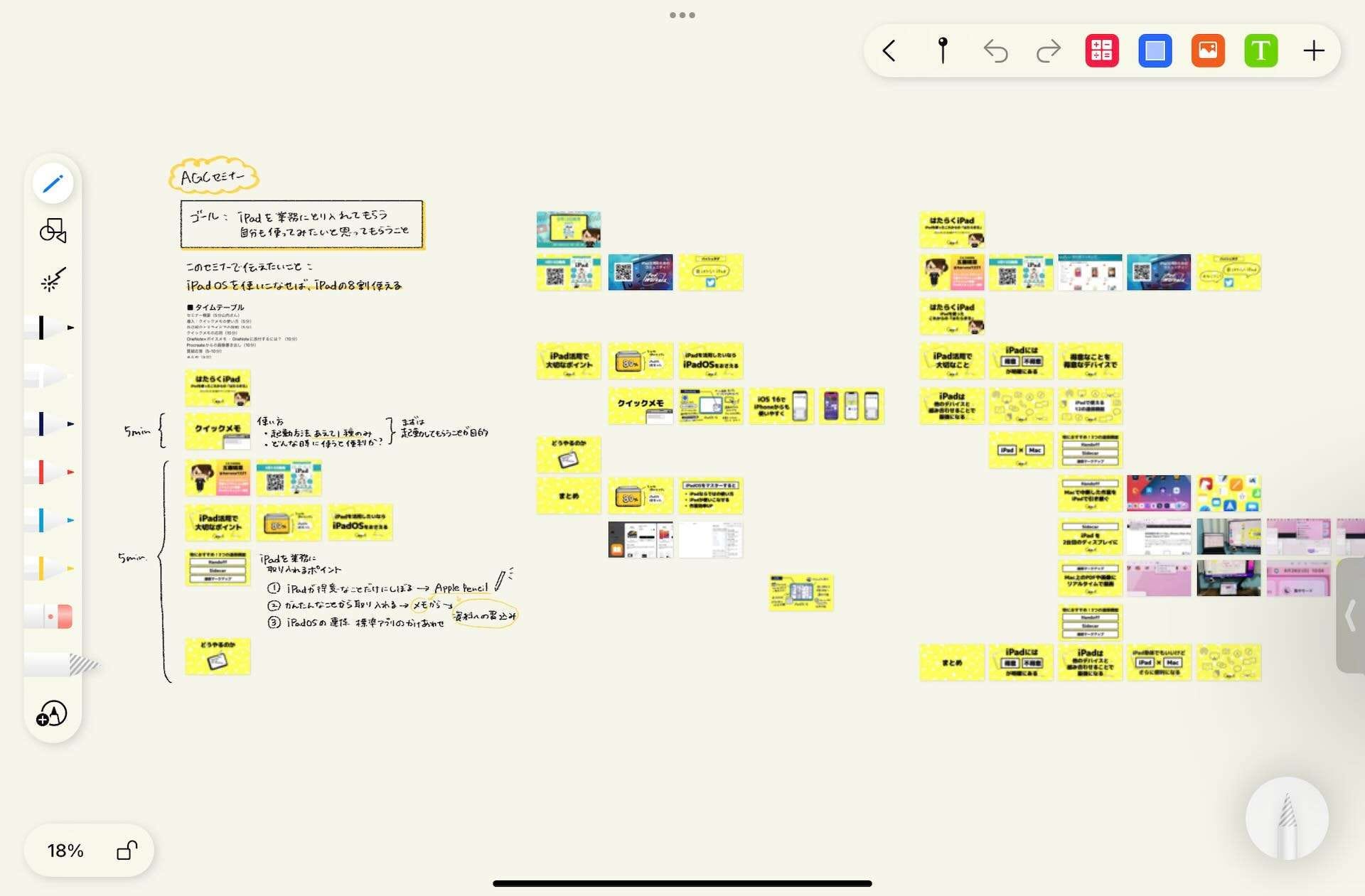Open the shape auto-correct tool
Viewport: 1365px width, 896px height.
52,714
